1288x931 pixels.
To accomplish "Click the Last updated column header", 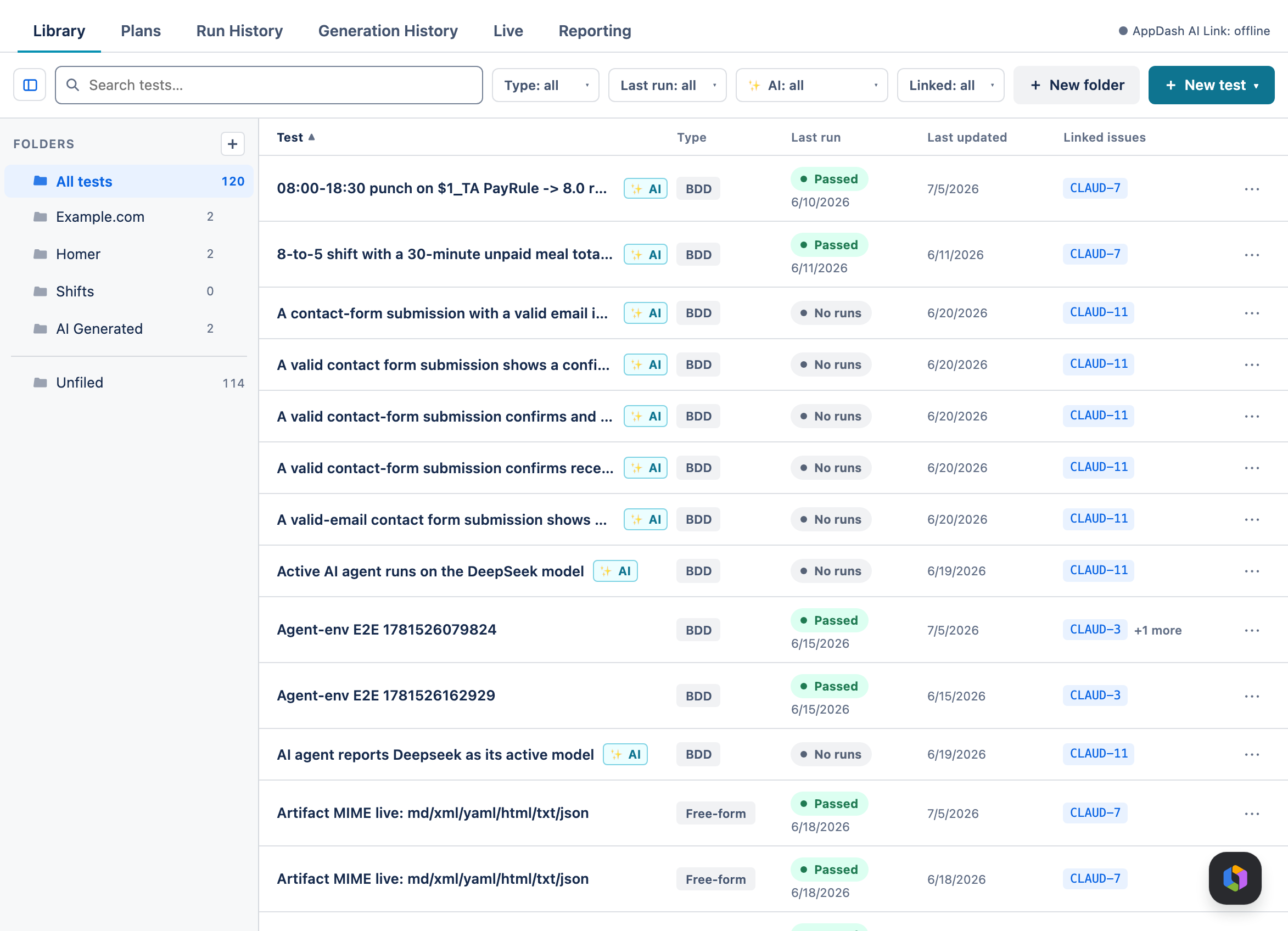I will click(x=967, y=137).
